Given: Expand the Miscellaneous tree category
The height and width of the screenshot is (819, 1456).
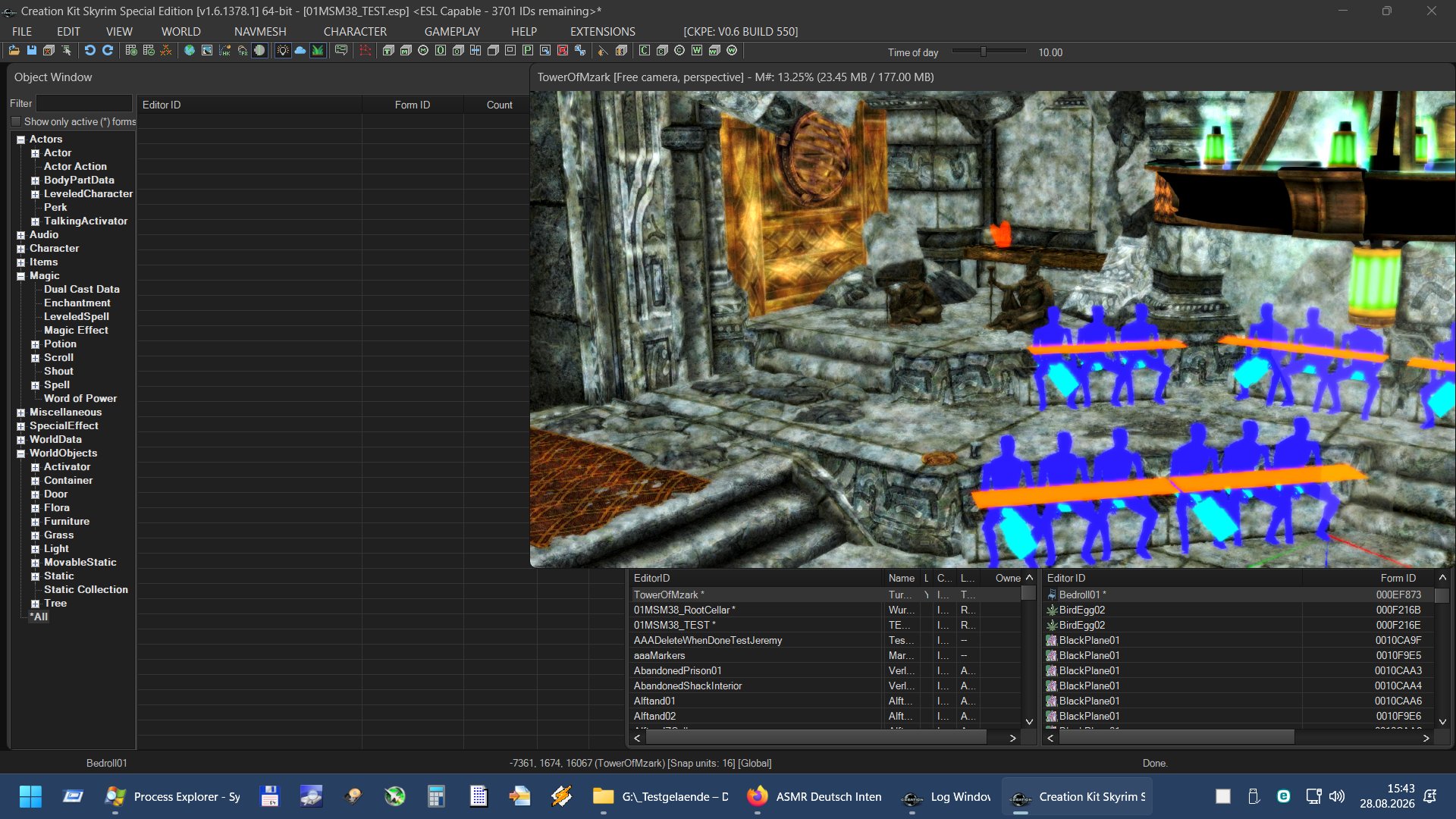Looking at the screenshot, I should 20,413.
